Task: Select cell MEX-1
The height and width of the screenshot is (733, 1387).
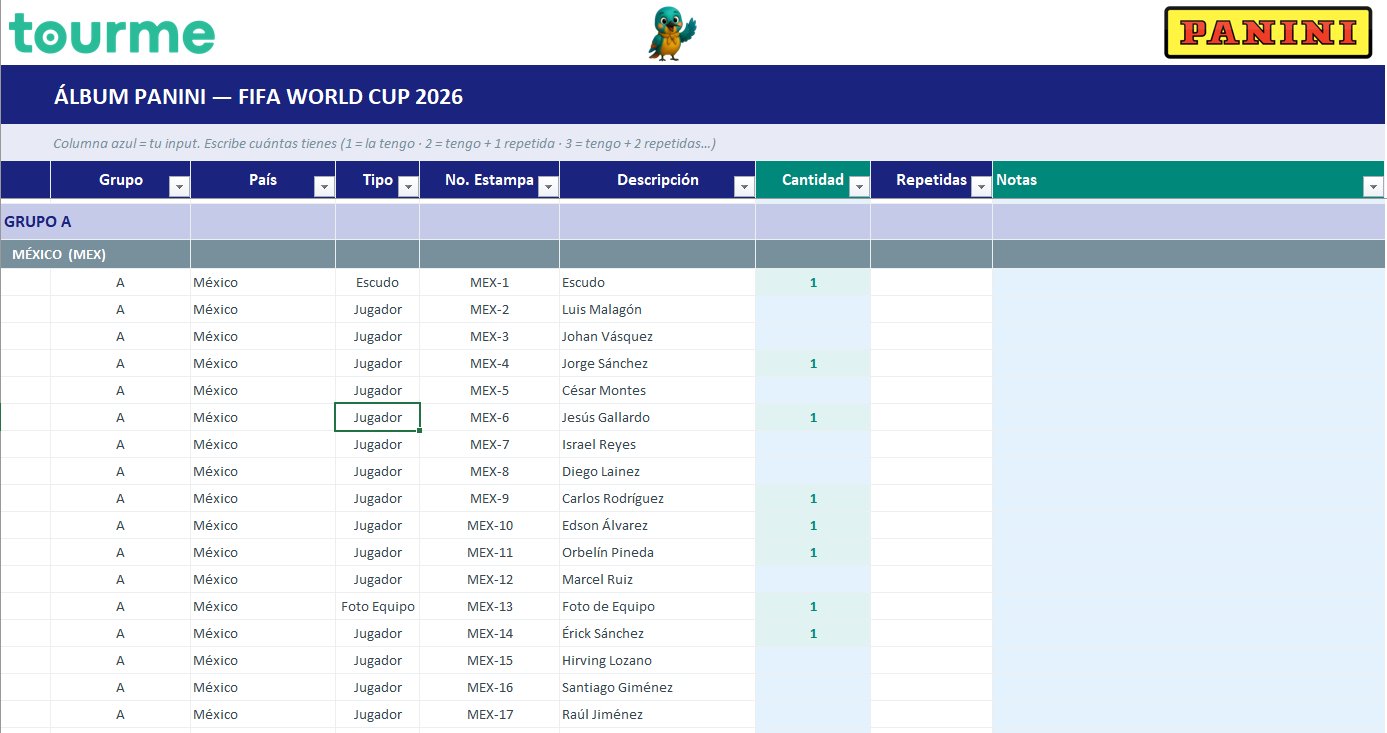Action: tap(489, 283)
